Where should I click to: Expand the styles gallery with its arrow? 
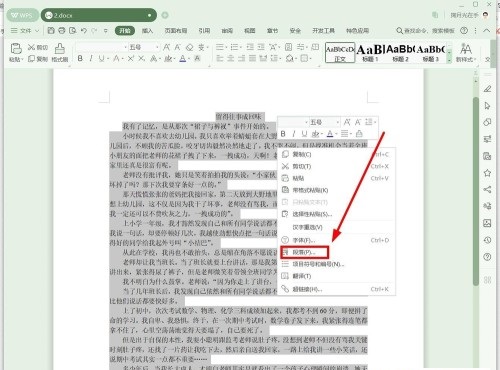pyautogui.click(x=449, y=60)
